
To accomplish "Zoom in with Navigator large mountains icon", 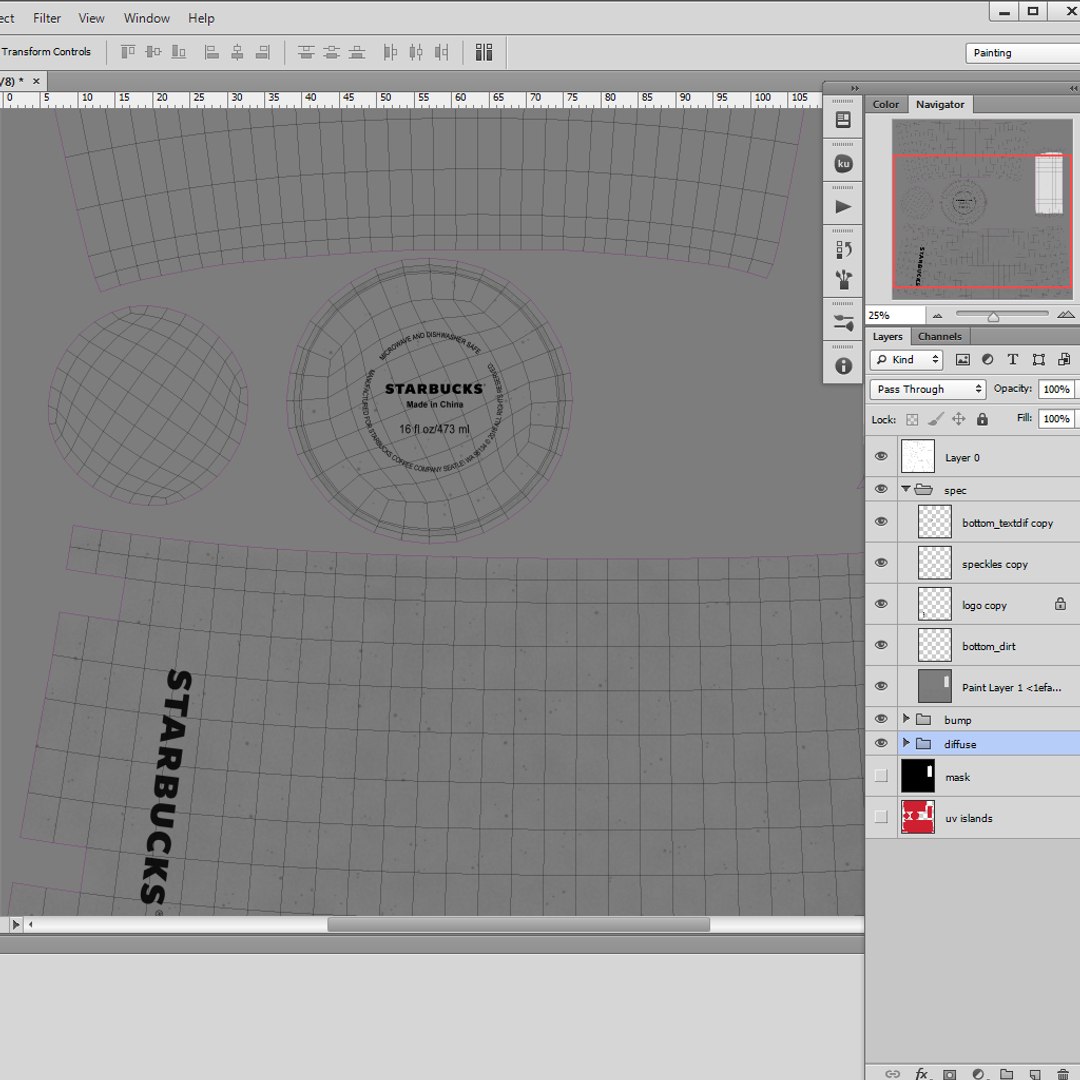I will (x=1066, y=315).
